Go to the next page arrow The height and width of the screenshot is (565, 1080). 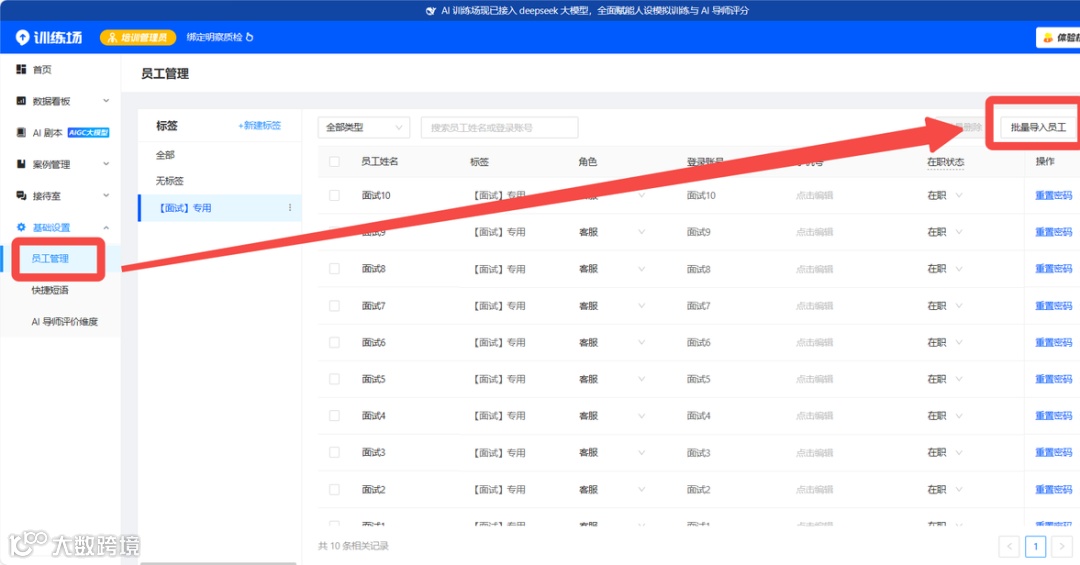(x=1061, y=546)
